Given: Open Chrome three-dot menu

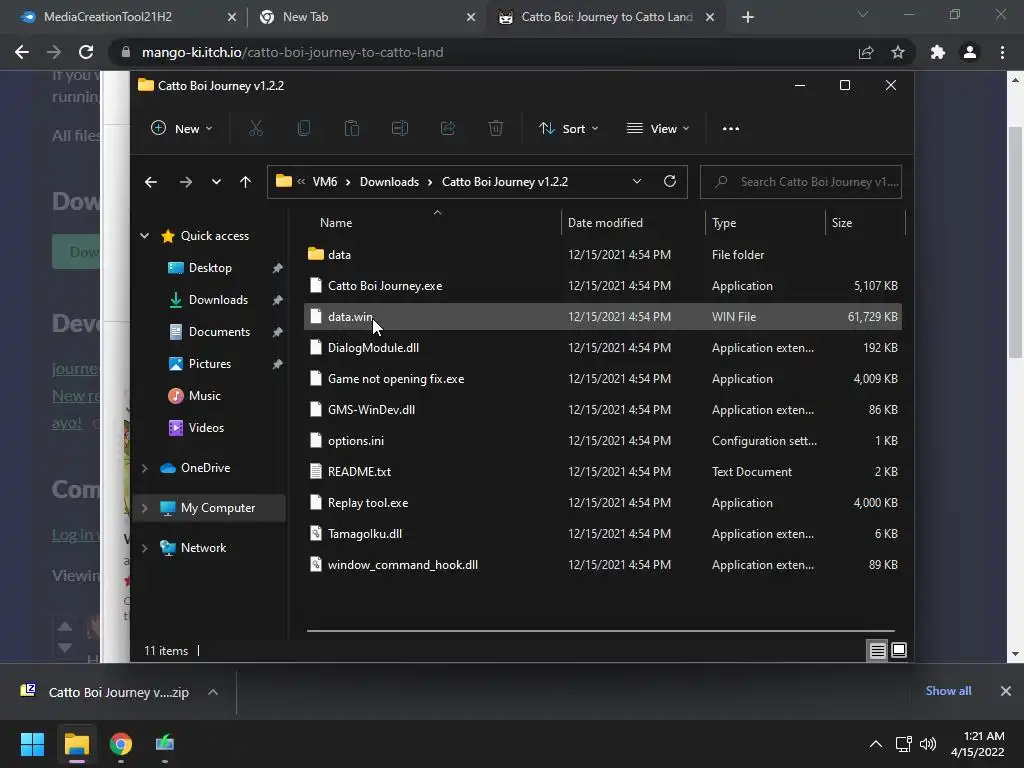Looking at the screenshot, I should [x=1002, y=52].
